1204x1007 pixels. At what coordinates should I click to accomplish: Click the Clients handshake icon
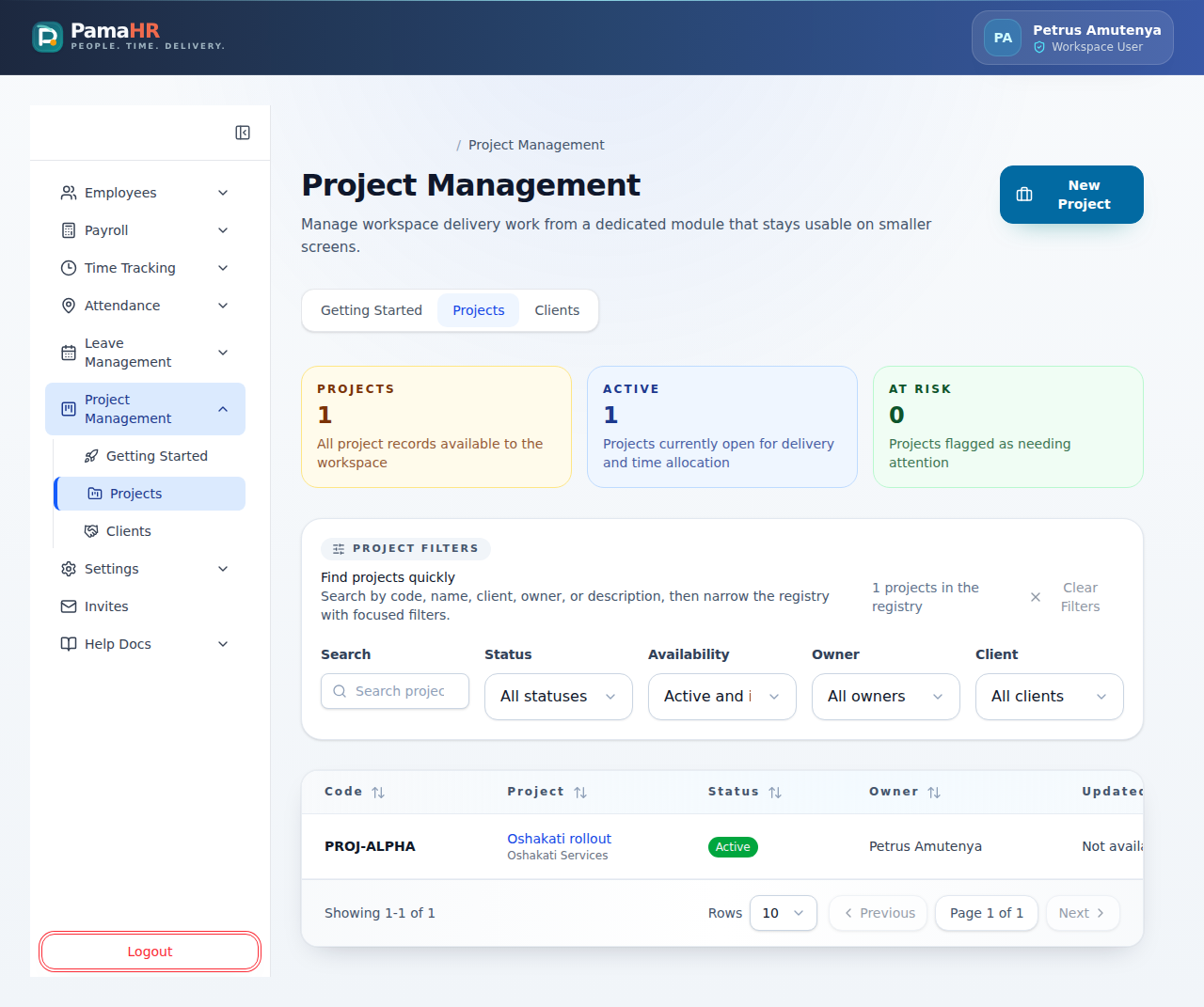(x=91, y=531)
